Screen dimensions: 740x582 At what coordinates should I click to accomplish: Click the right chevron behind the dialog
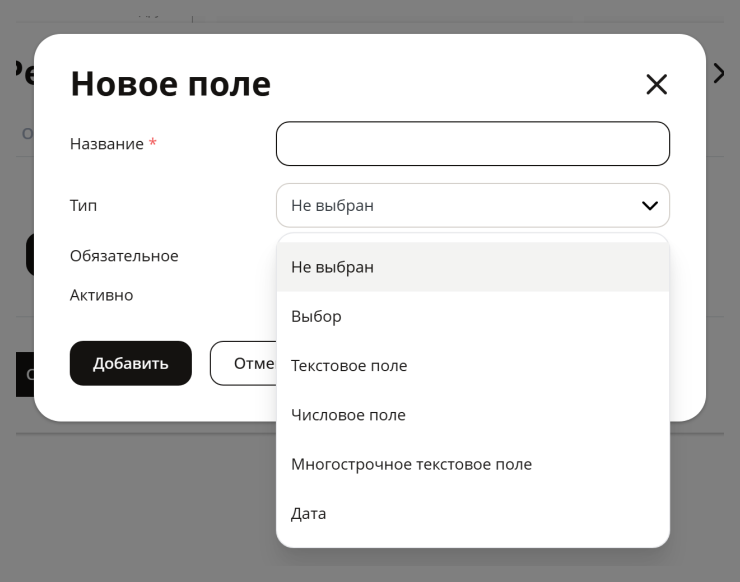[x=718, y=74]
